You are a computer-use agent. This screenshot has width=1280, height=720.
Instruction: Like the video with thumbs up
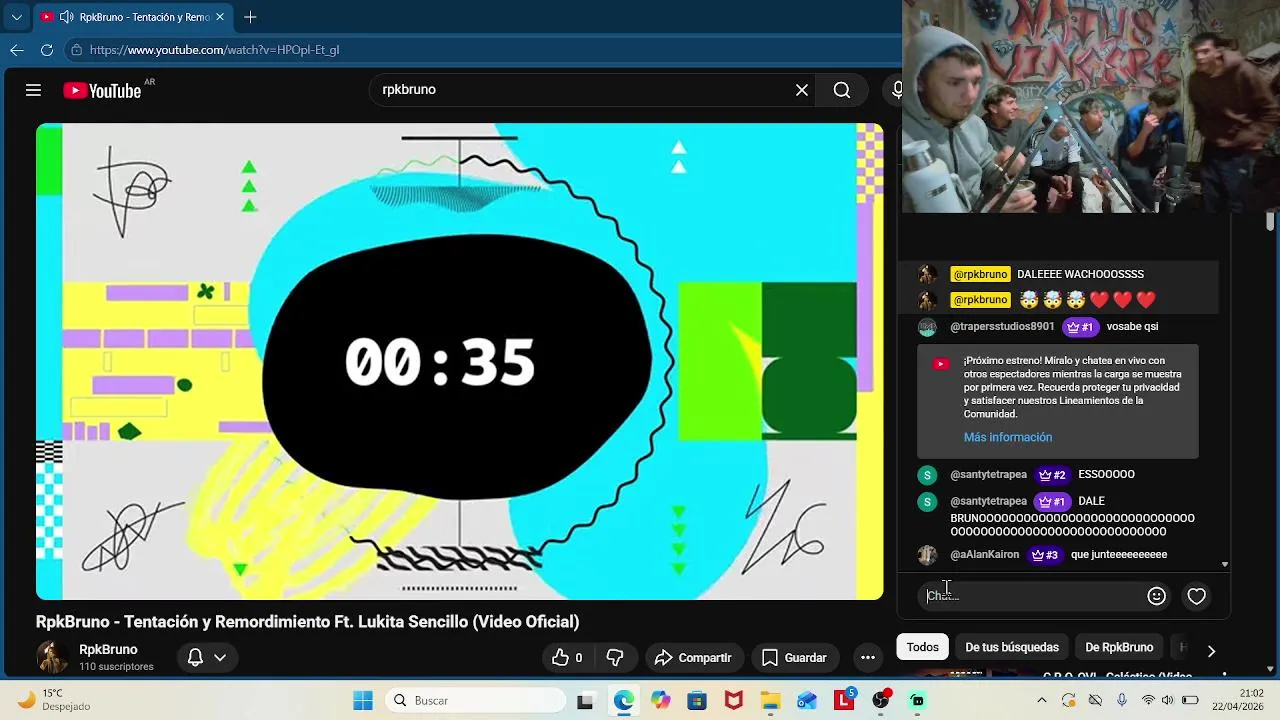568,657
